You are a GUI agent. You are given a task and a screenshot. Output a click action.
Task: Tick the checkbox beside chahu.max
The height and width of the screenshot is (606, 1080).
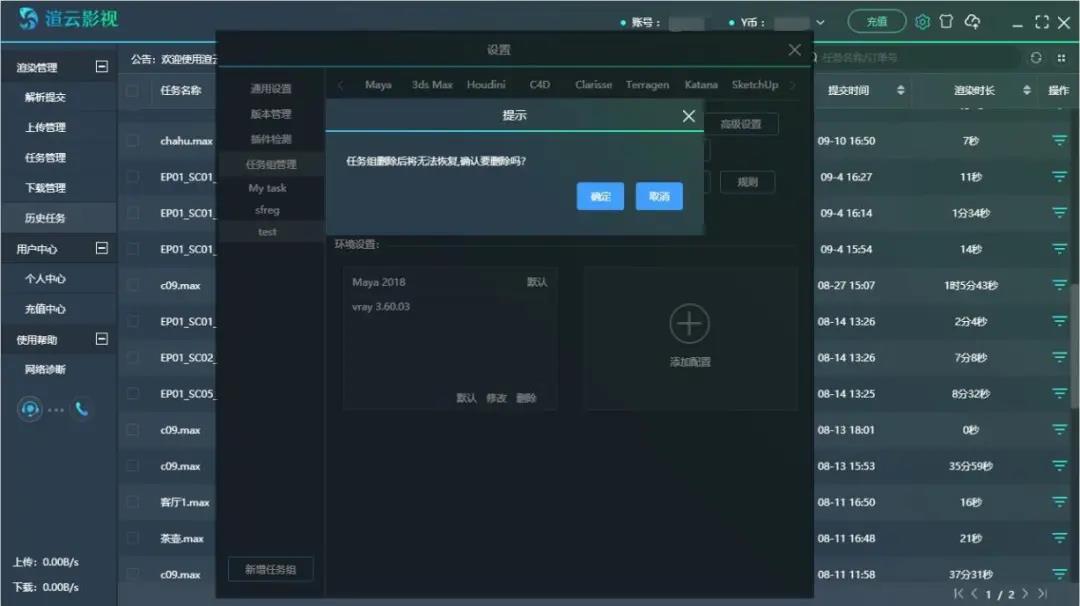tap(132, 141)
